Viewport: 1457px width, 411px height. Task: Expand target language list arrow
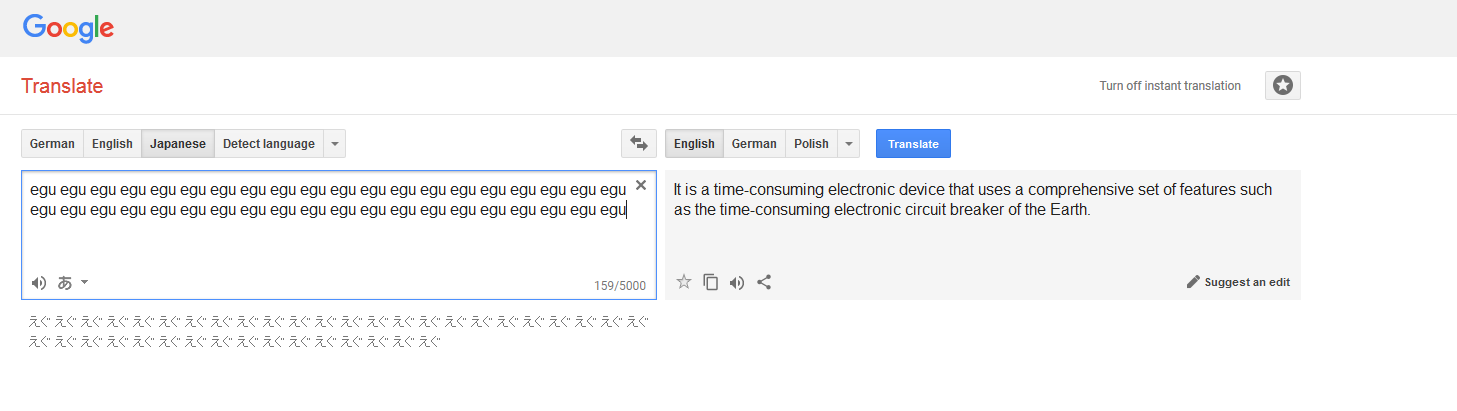coord(849,144)
